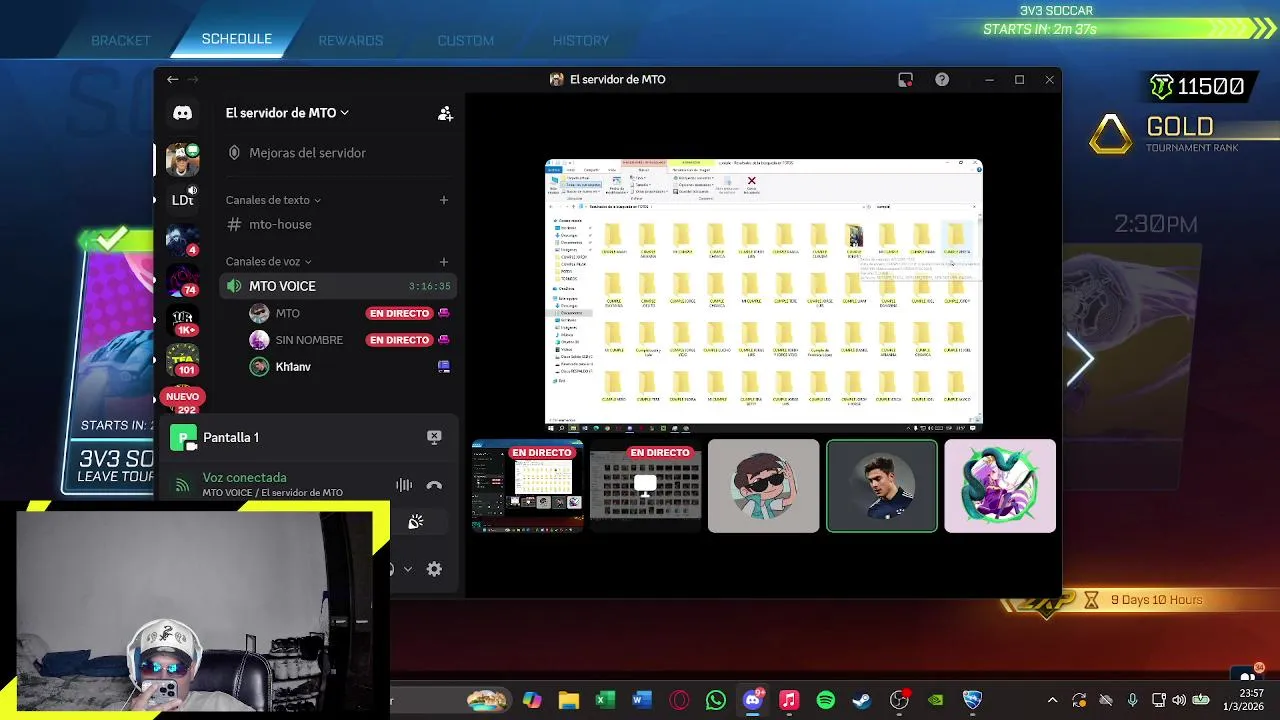1280x720 pixels.
Task: Click the NUEVO unread mentions pill
Action: (182, 397)
